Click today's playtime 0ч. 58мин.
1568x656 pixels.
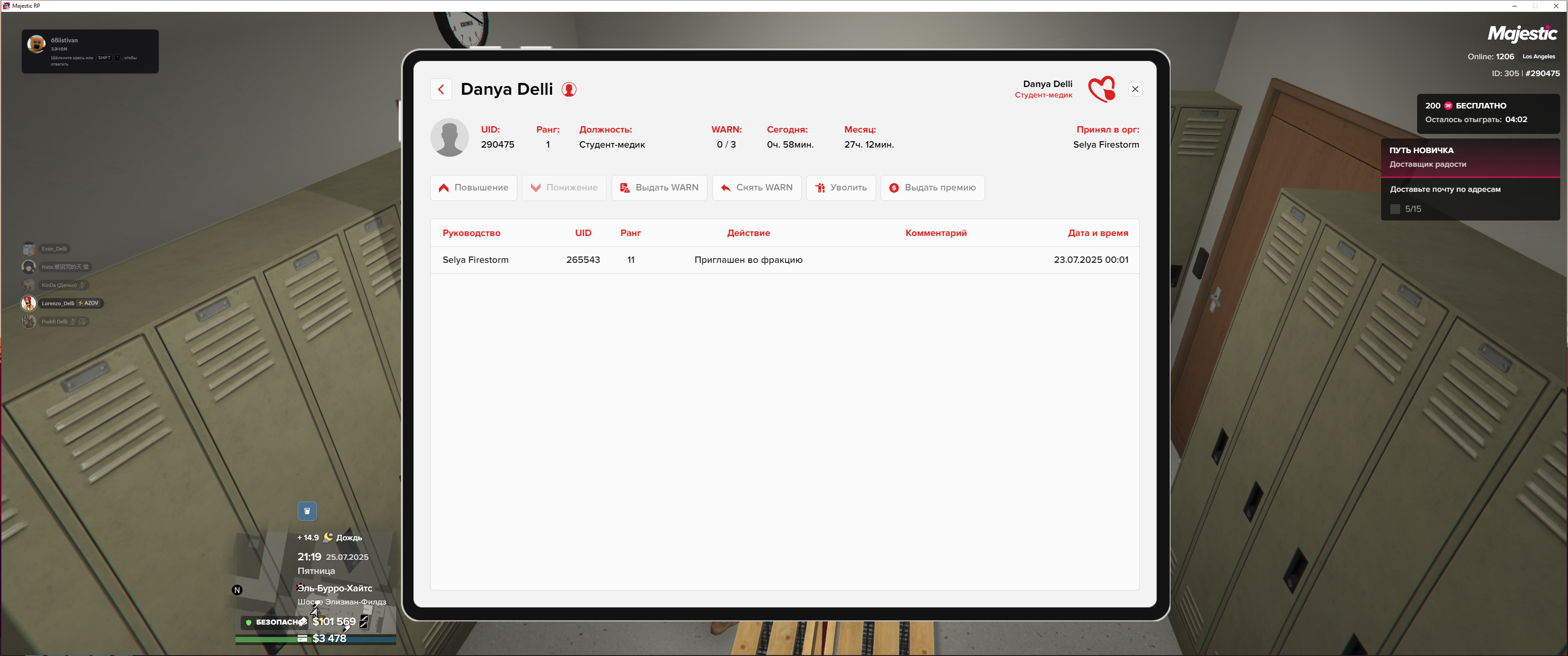click(x=790, y=145)
